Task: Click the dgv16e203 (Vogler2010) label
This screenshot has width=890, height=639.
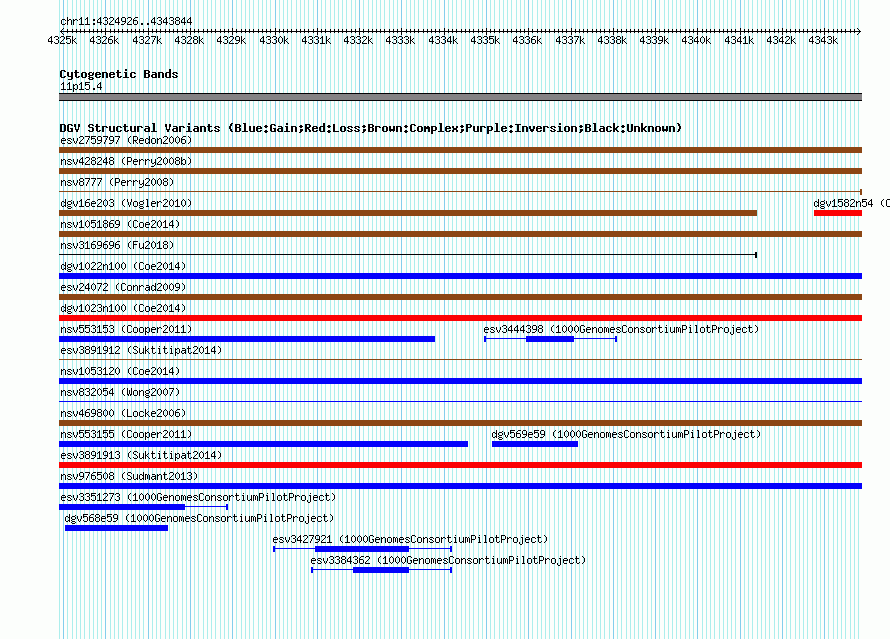Action: coord(126,203)
